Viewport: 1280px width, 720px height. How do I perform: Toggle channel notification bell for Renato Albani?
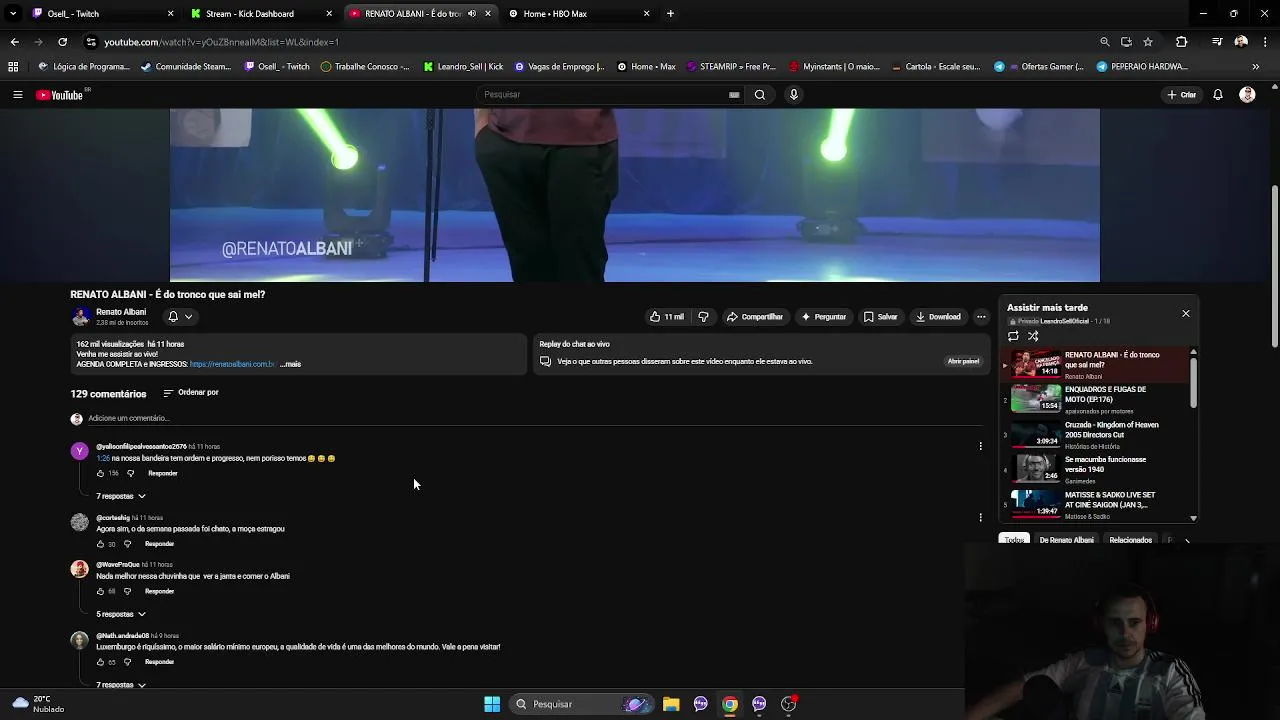point(180,317)
